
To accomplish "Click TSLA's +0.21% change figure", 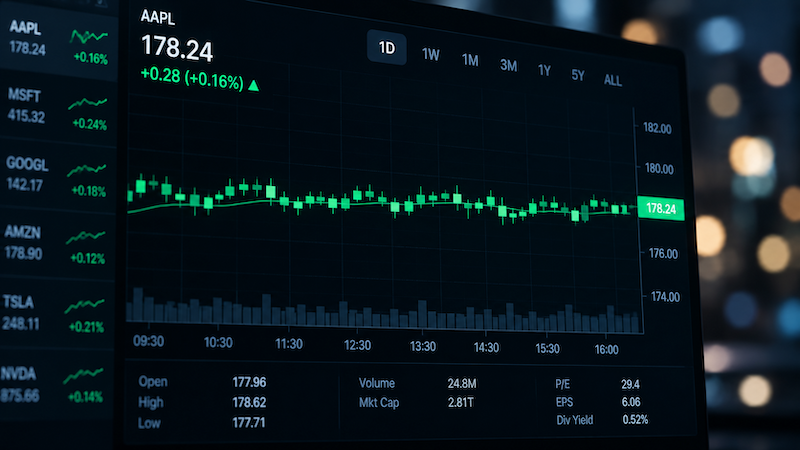I will 86,327.
